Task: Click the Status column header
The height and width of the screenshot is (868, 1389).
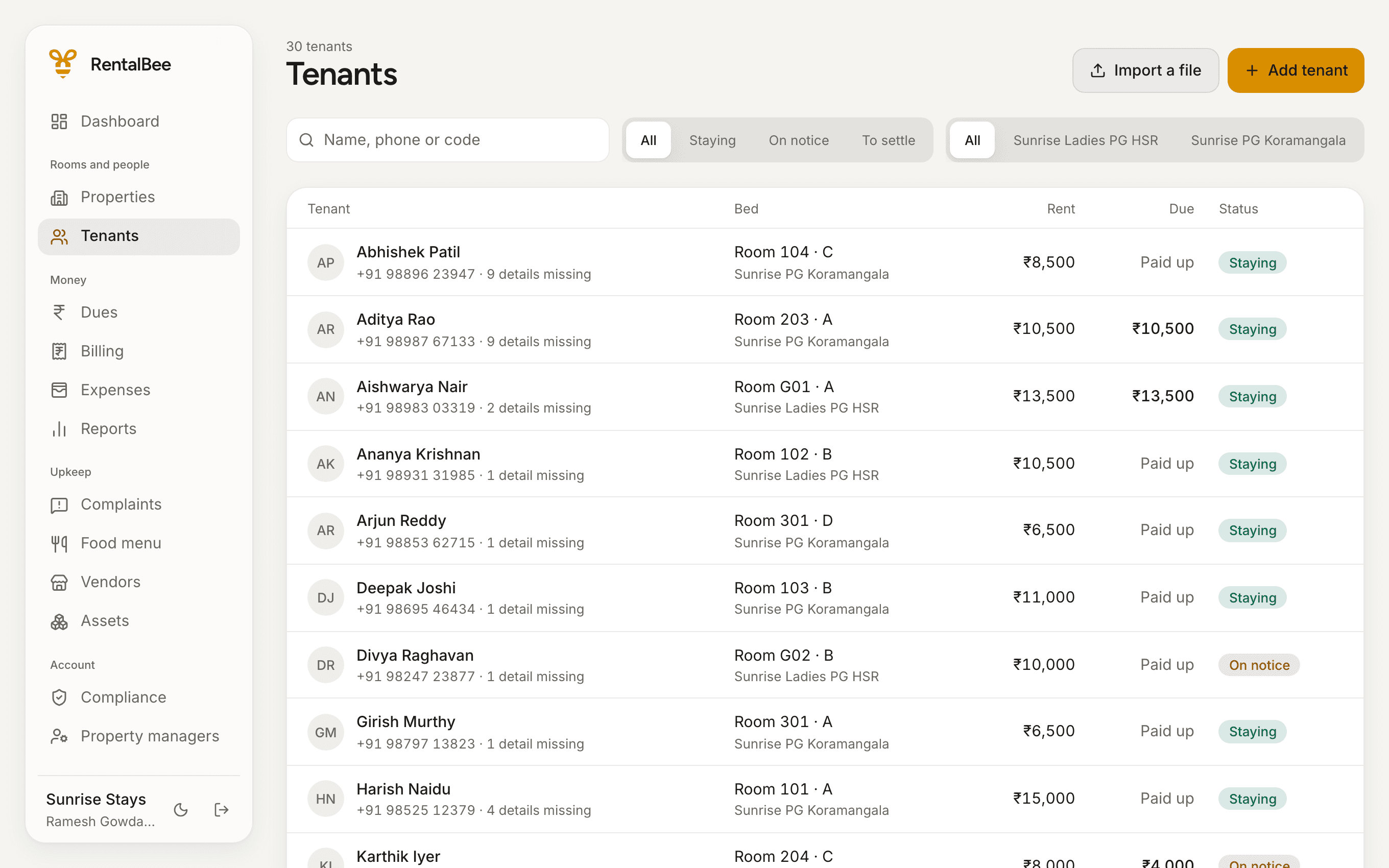Action: [1238, 209]
